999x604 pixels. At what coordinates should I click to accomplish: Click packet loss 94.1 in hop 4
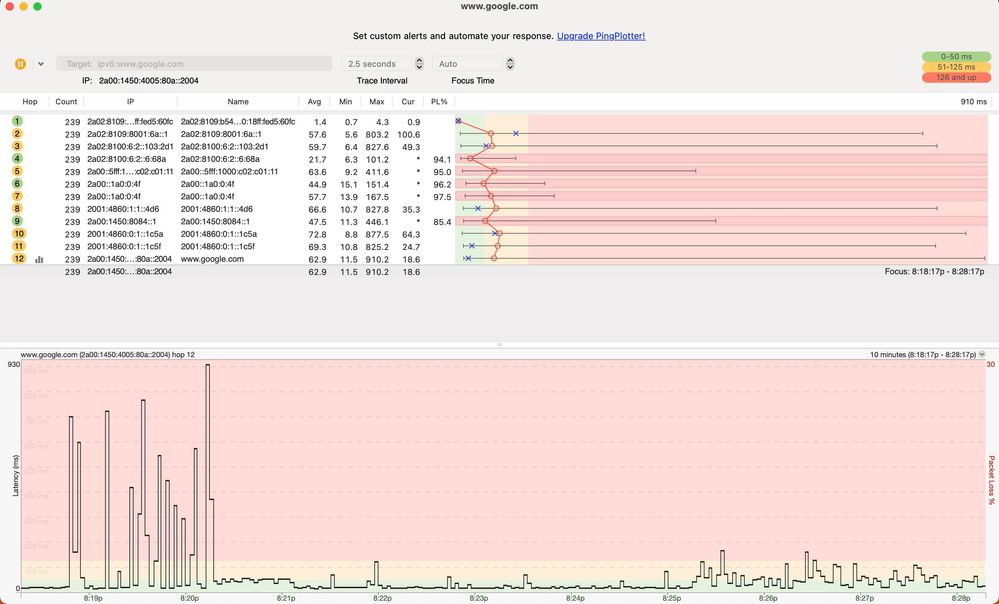pyautogui.click(x=442, y=160)
